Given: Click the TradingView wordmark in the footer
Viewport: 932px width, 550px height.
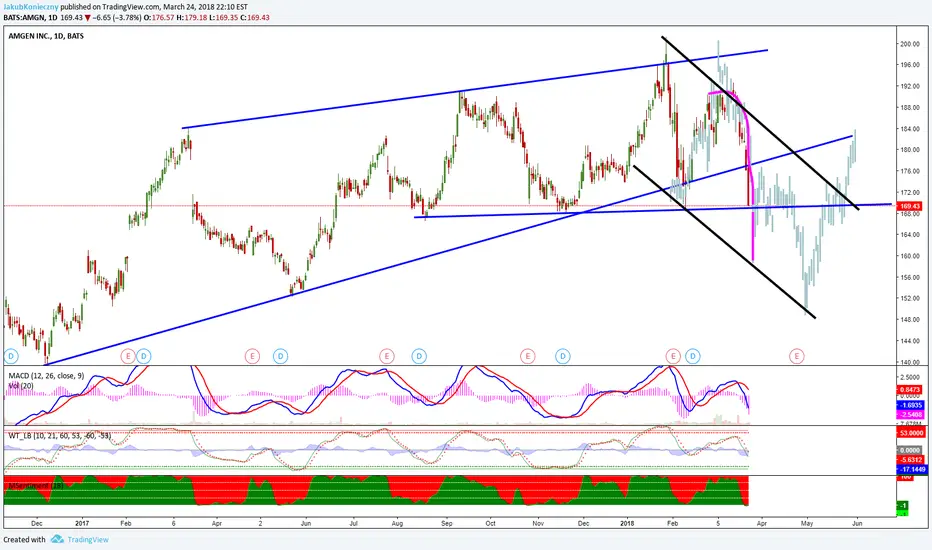Looking at the screenshot, I should tap(88, 540).
